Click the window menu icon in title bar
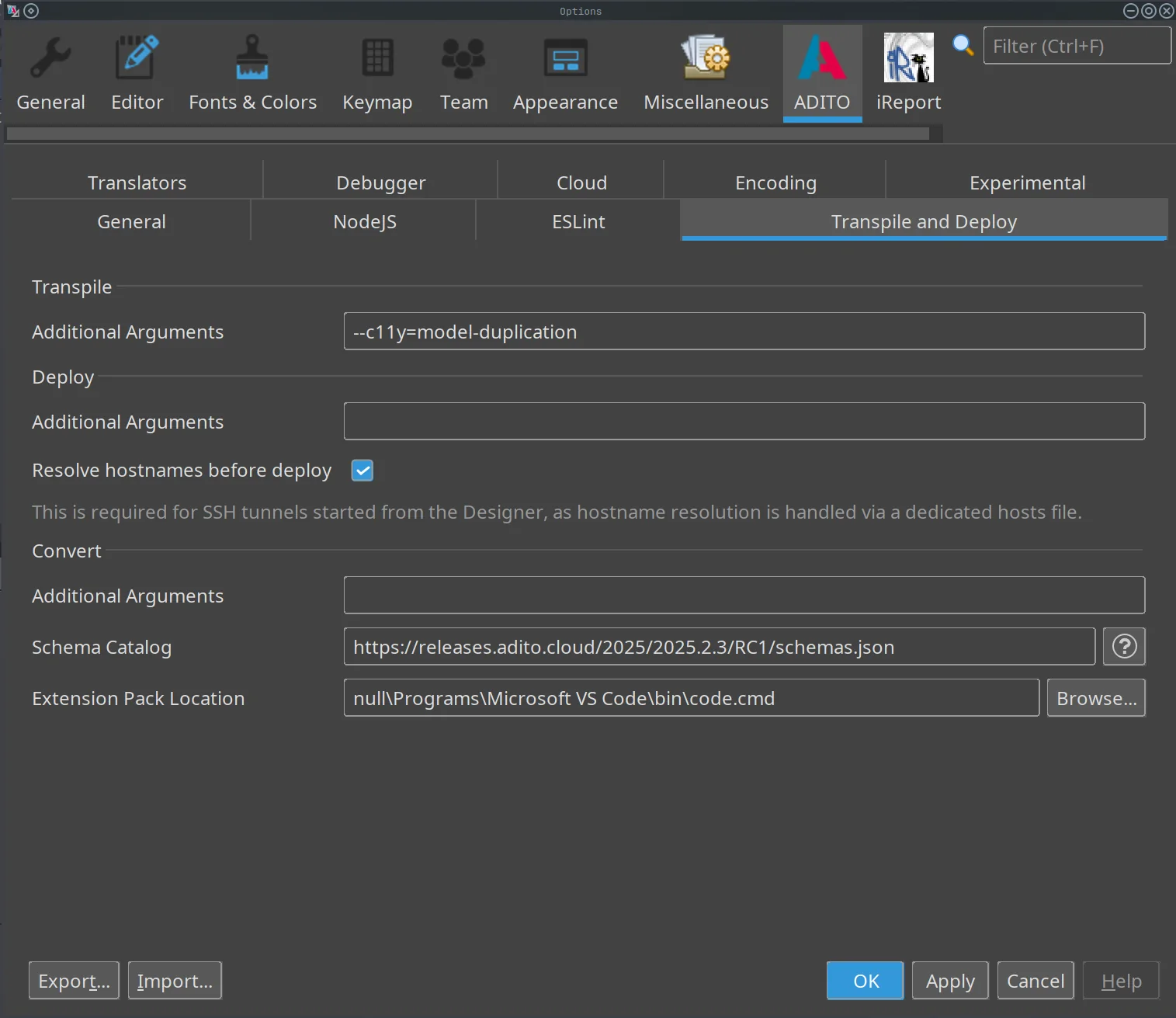The image size is (1176, 1018). [31, 11]
